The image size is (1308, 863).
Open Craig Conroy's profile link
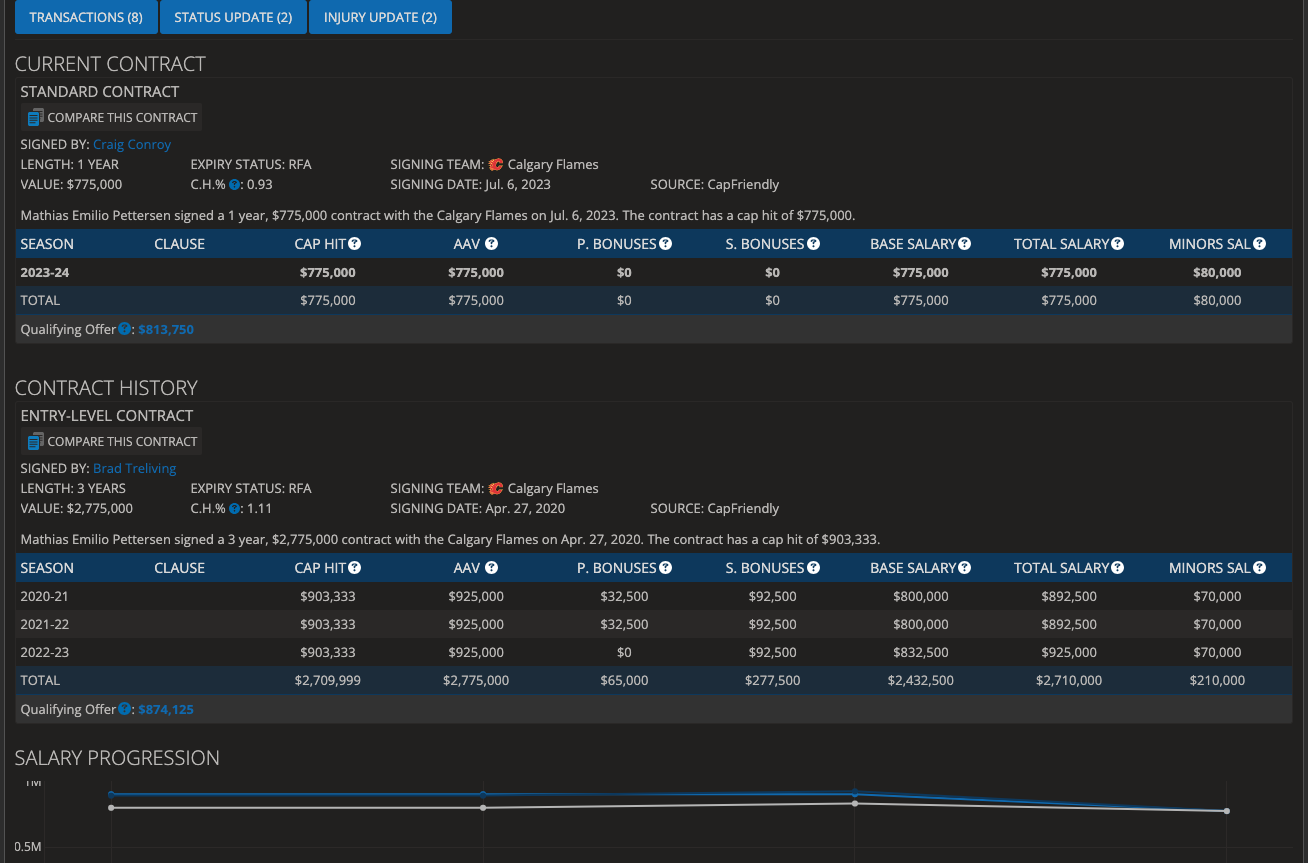click(132, 144)
